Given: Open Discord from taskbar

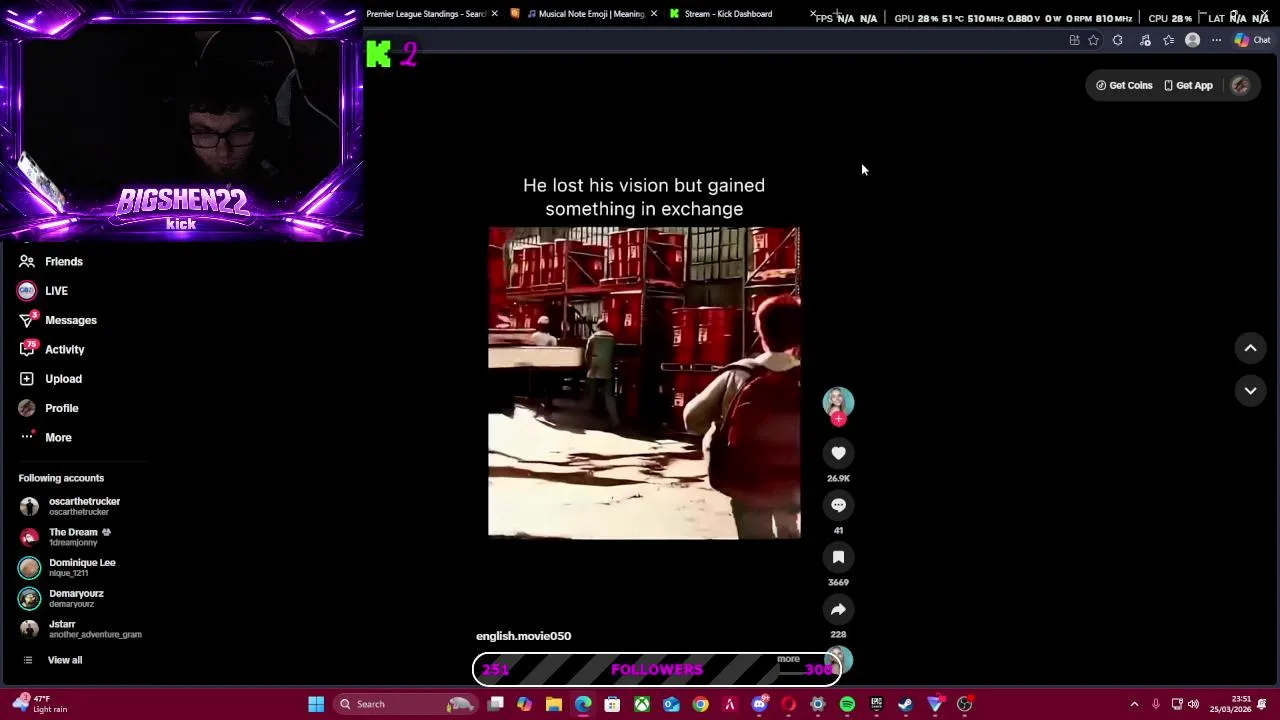Looking at the screenshot, I should [x=759, y=704].
